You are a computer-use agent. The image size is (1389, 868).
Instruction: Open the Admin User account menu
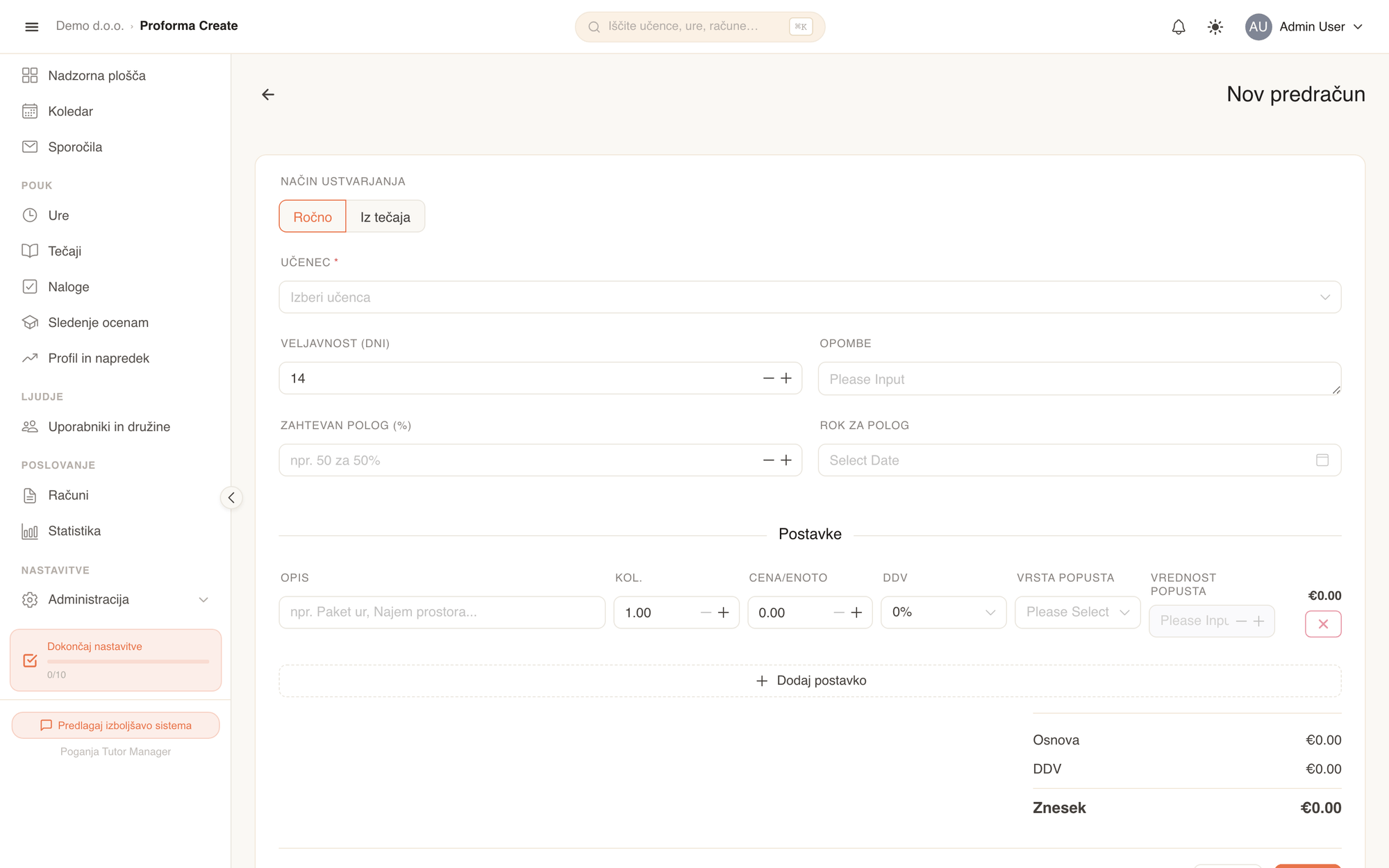1305,26
